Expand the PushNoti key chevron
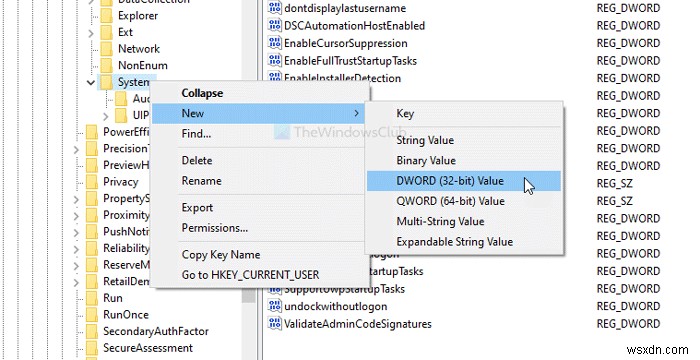 pyautogui.click(x=76, y=232)
